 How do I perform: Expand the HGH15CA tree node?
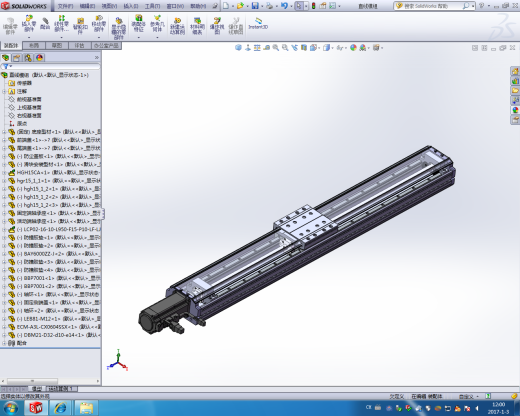(x=4, y=173)
